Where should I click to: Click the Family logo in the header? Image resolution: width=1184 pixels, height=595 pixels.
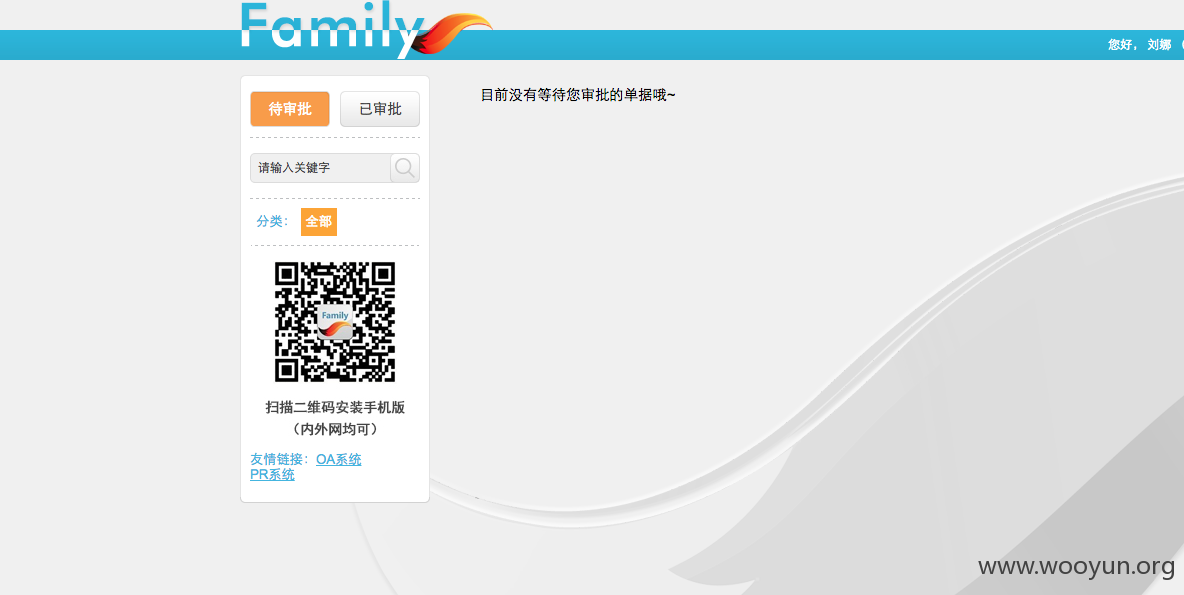(x=366, y=29)
